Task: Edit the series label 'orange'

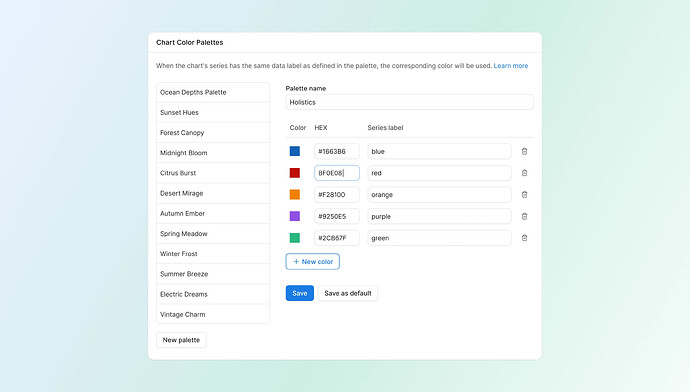Action: pyautogui.click(x=439, y=194)
